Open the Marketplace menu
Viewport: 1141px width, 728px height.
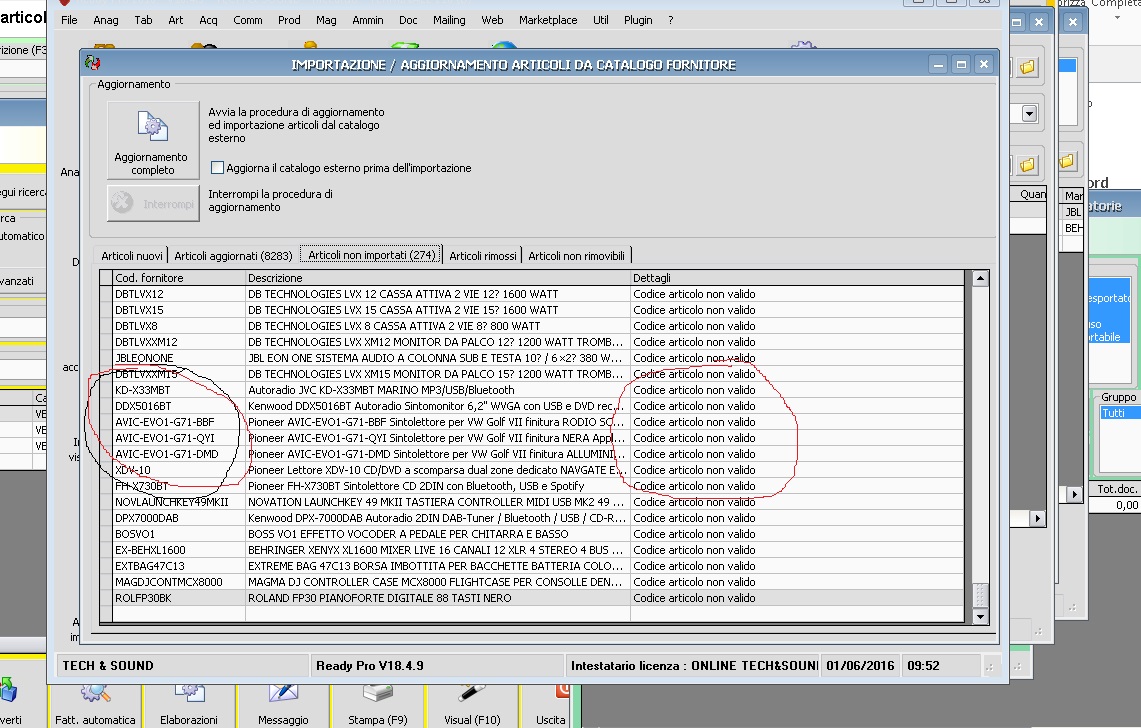pyautogui.click(x=548, y=20)
